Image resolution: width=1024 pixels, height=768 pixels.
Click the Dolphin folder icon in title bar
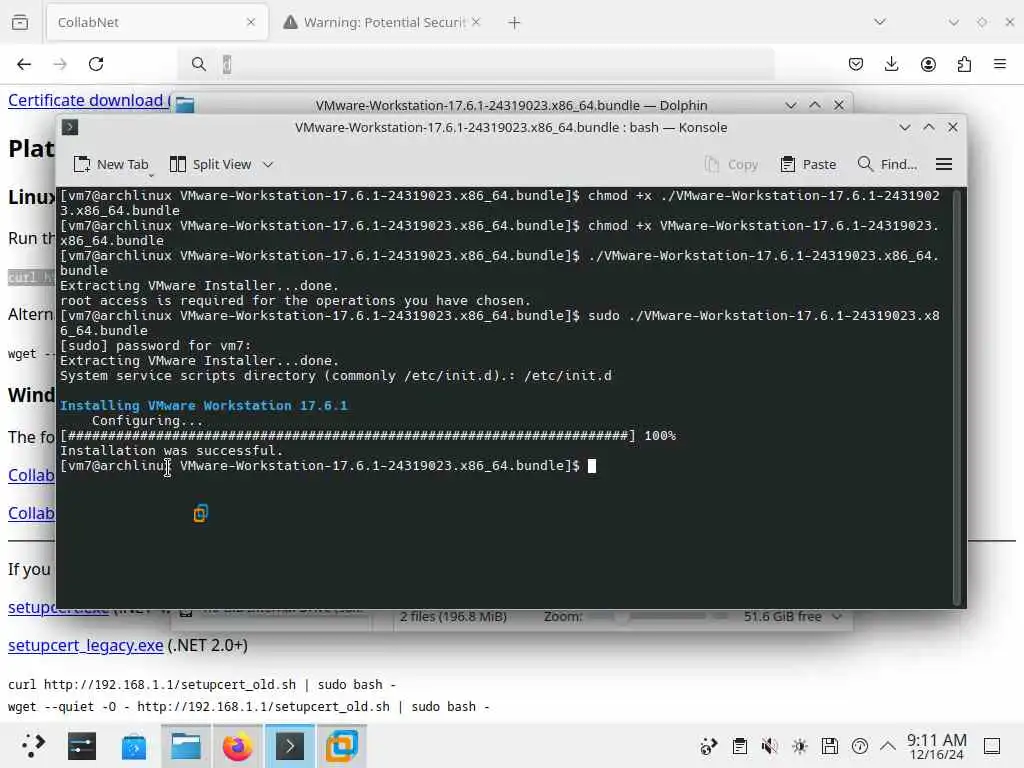coord(185,105)
